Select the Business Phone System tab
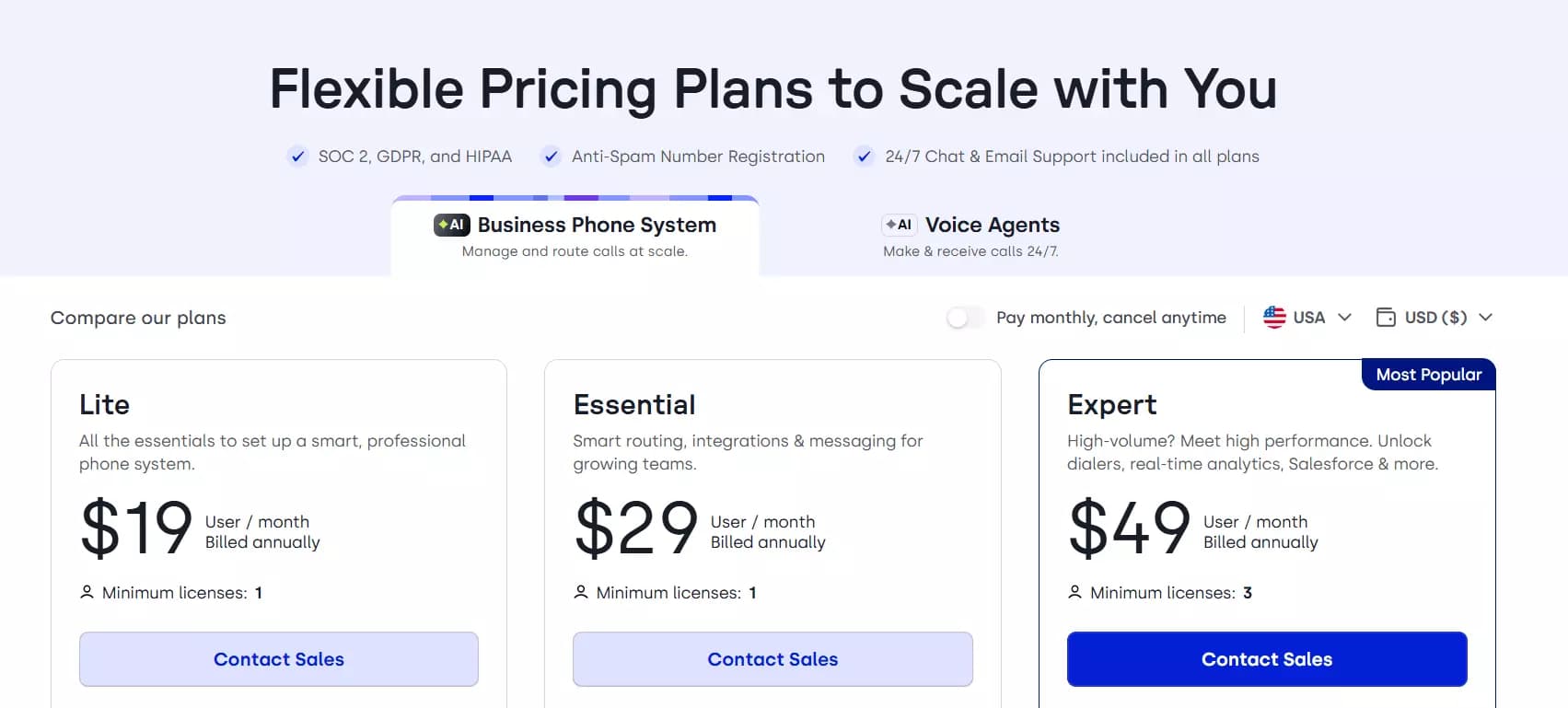1568x708 pixels. (575, 234)
